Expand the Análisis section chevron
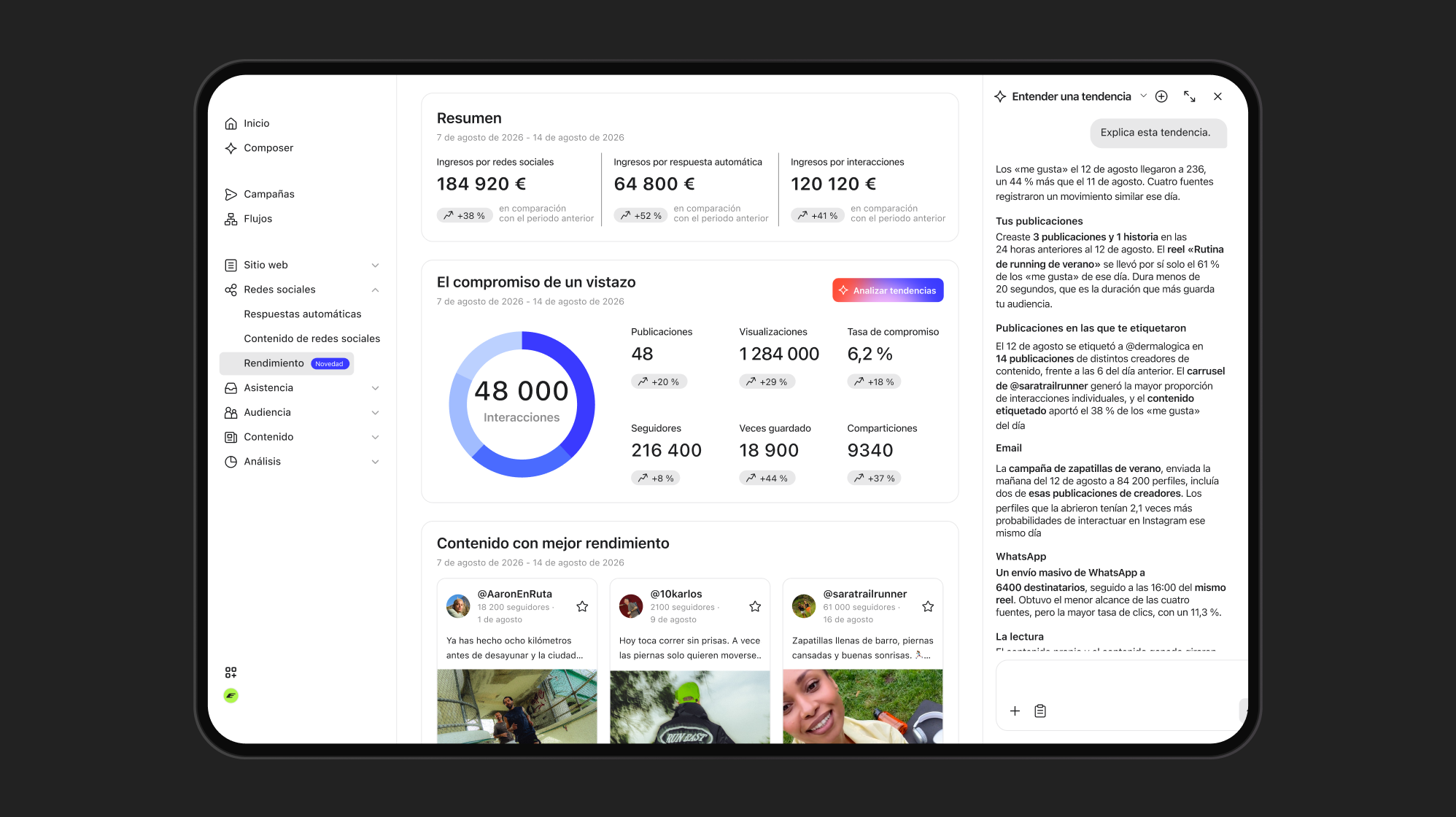1456x817 pixels. pyautogui.click(x=375, y=462)
